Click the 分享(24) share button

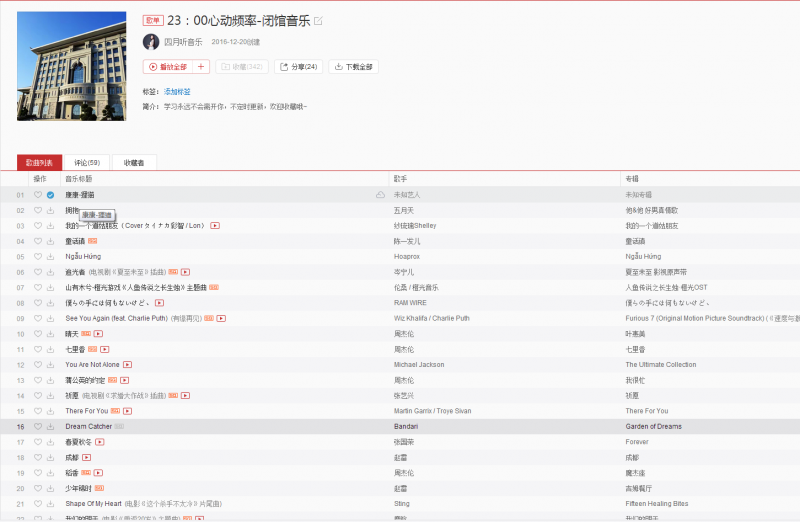(x=299, y=67)
